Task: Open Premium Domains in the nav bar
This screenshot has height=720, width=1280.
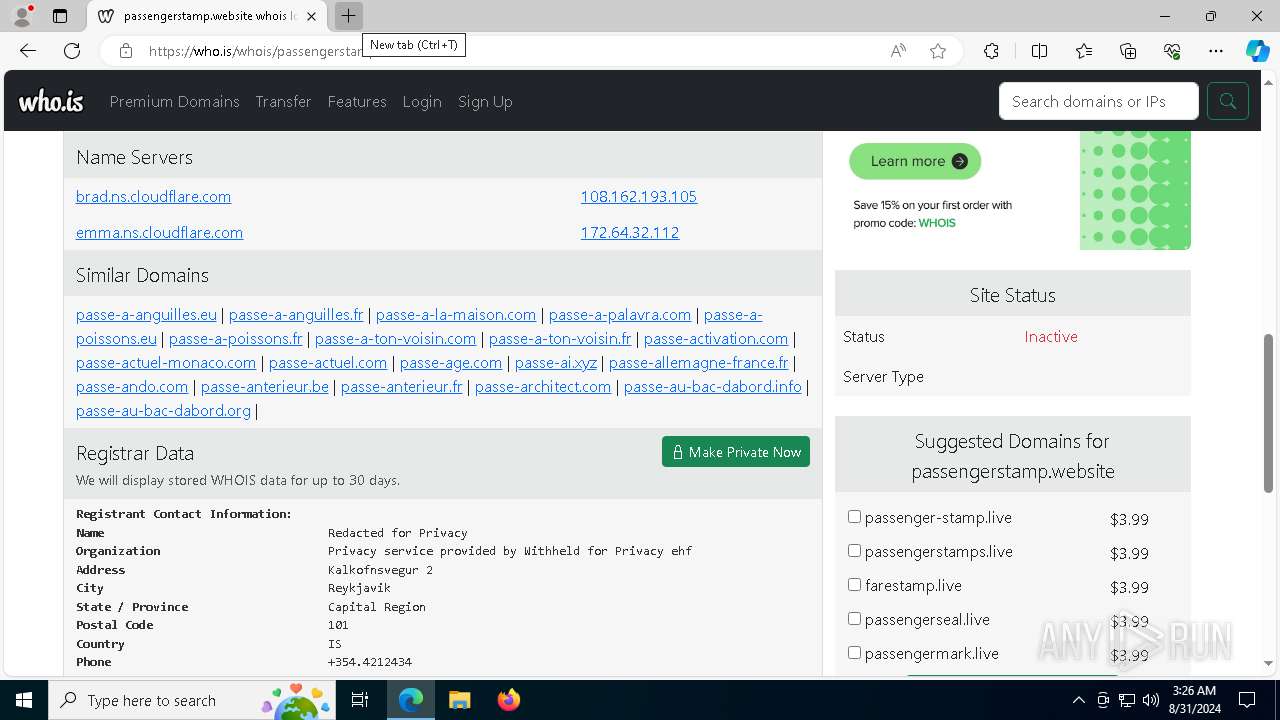Action: pos(174,101)
